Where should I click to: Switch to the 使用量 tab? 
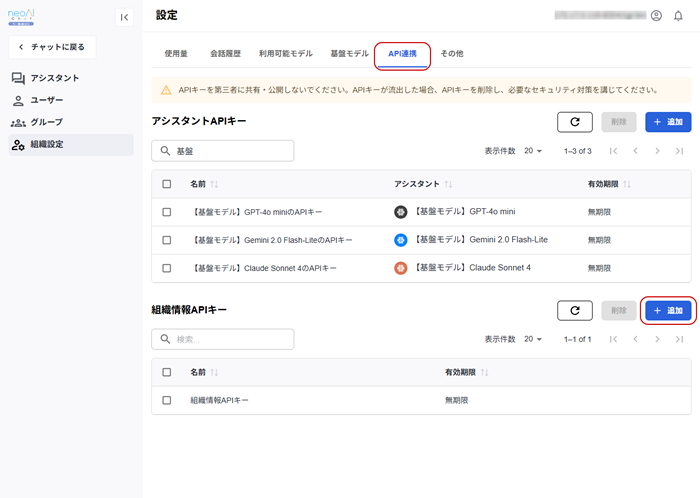click(x=176, y=54)
